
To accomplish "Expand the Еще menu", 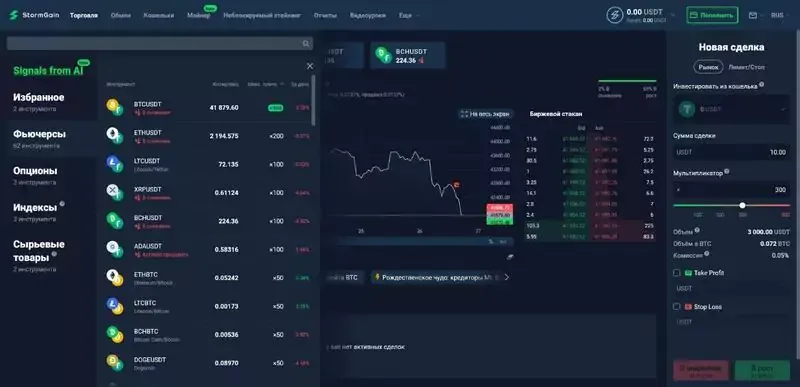I will pyautogui.click(x=408, y=15).
